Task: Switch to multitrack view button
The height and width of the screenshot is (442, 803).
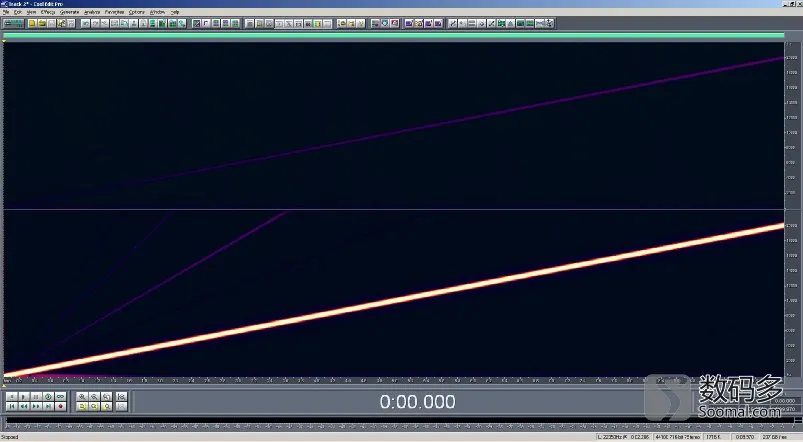Action: click(x=13, y=24)
